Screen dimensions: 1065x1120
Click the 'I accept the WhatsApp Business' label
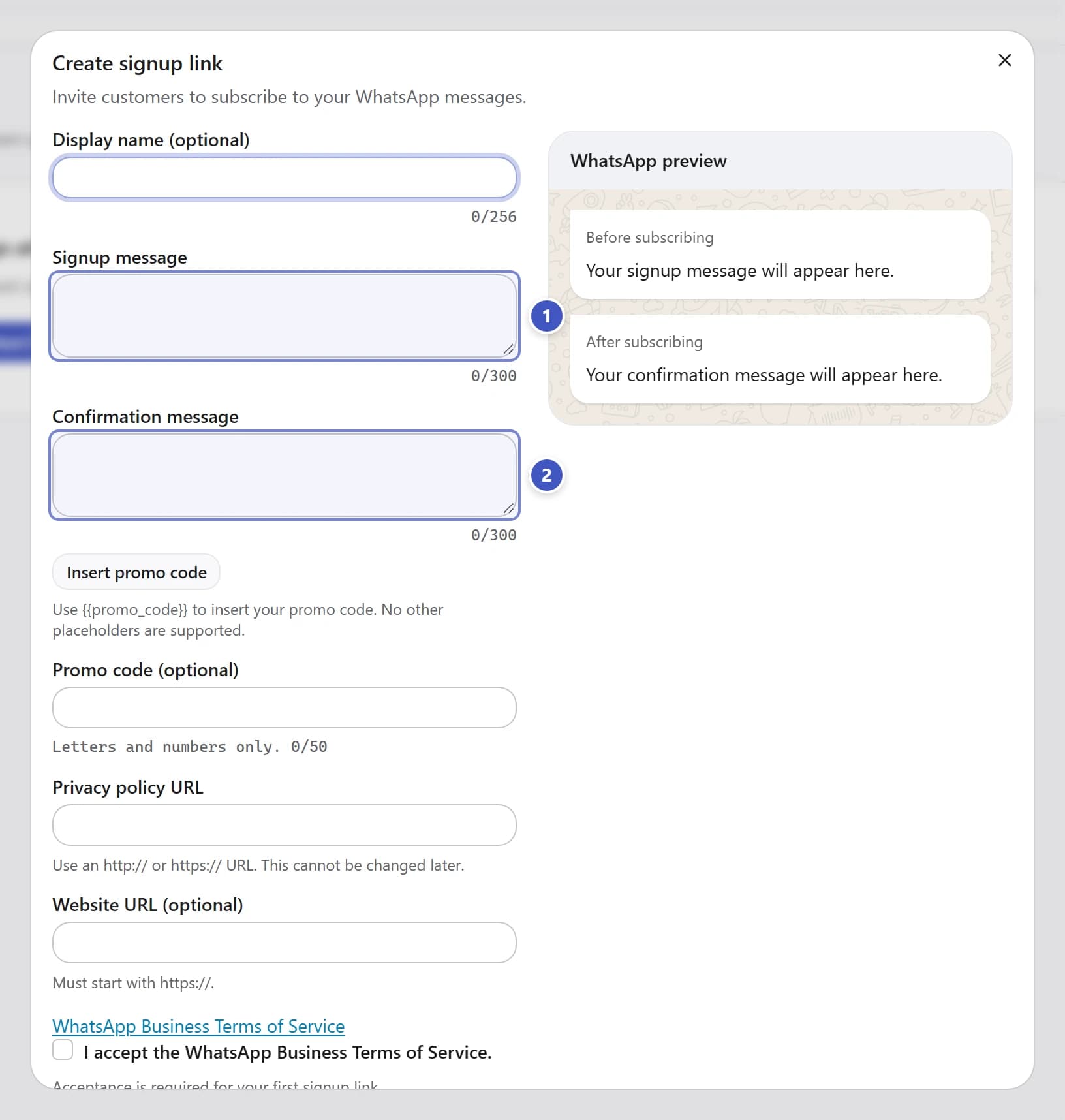287,1052
